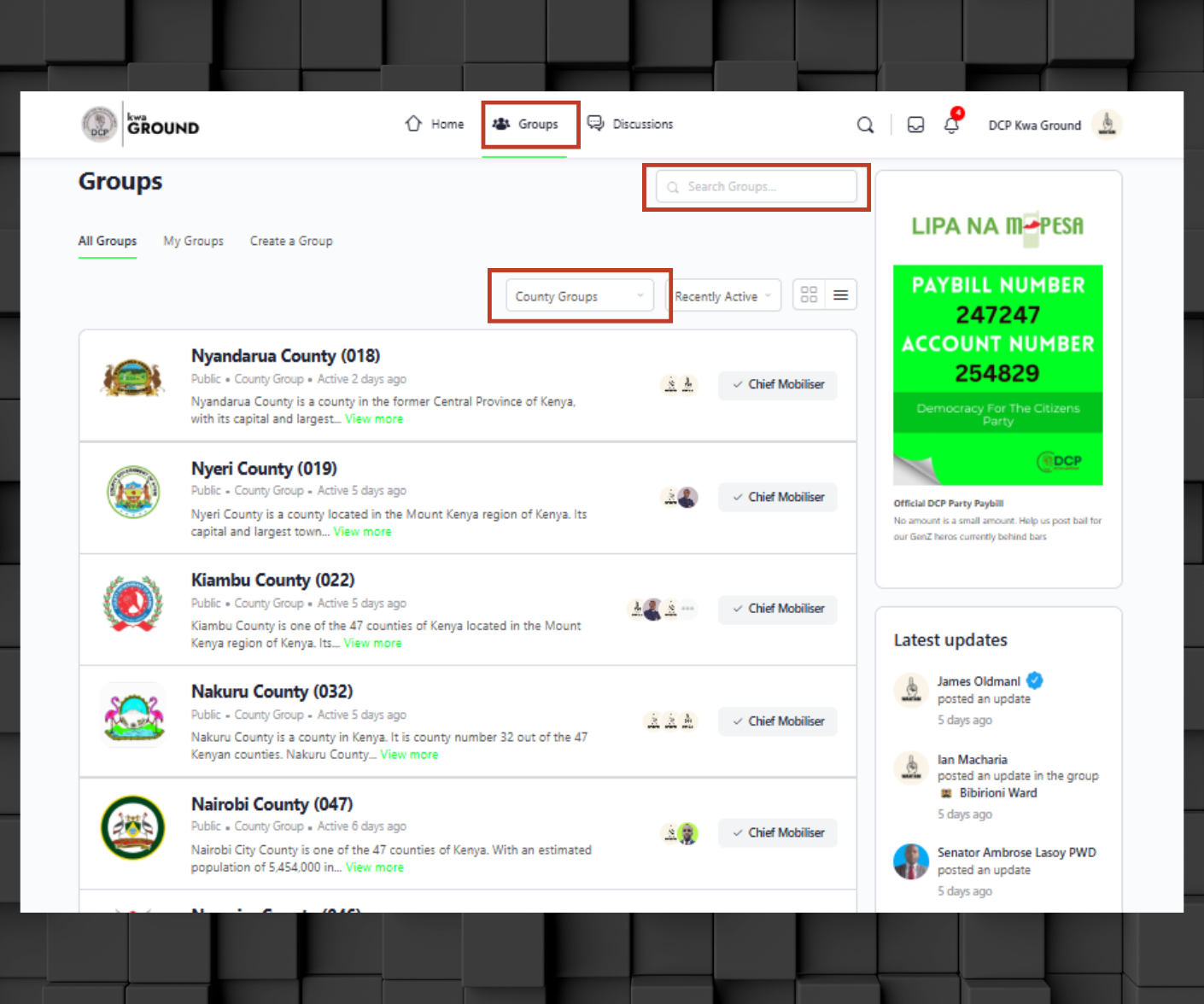Click the Nyandarua County crest thumbnail
Viewport: 1204px width, 1004px height.
pyautogui.click(x=132, y=379)
